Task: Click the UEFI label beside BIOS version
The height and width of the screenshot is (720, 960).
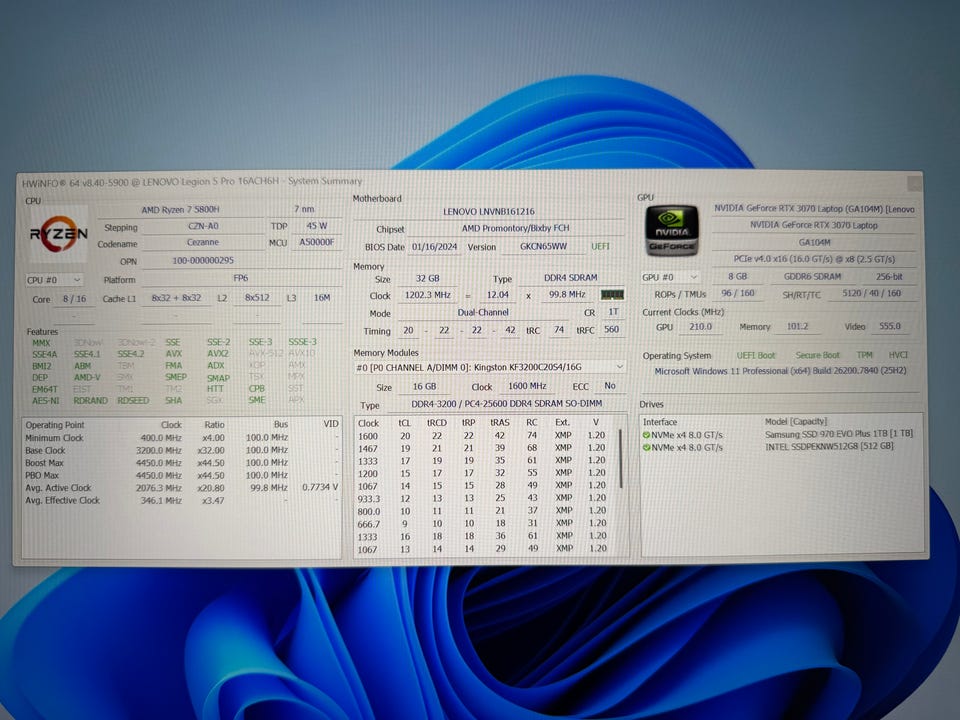Action: coord(601,247)
